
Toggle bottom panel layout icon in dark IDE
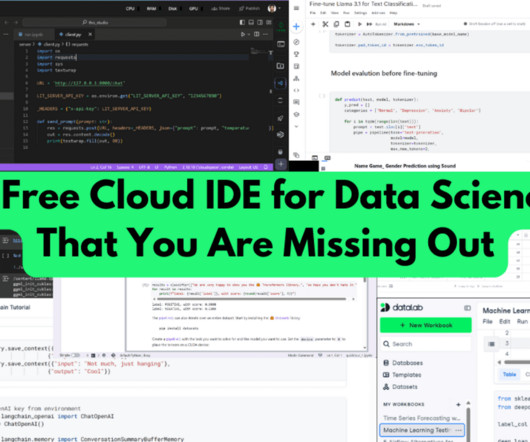251,22
